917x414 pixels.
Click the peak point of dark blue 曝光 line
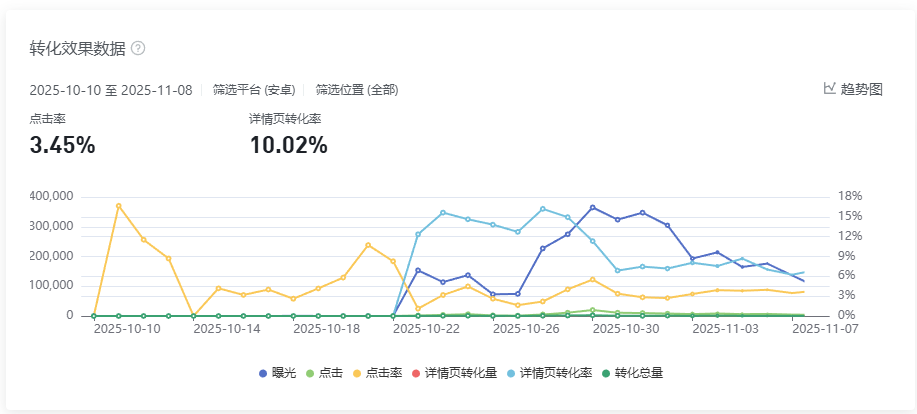click(x=593, y=207)
